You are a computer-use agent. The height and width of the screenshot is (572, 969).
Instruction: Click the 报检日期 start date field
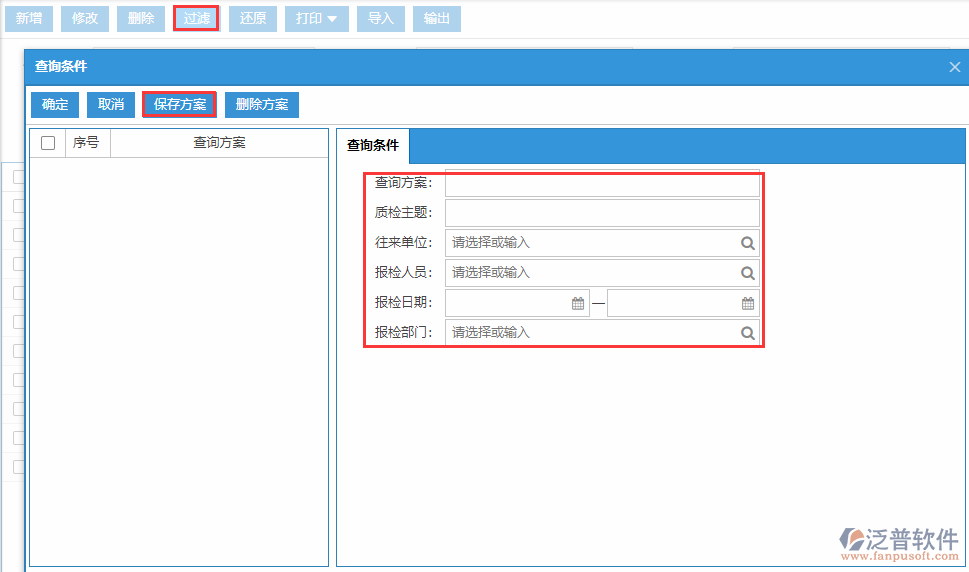click(517, 303)
